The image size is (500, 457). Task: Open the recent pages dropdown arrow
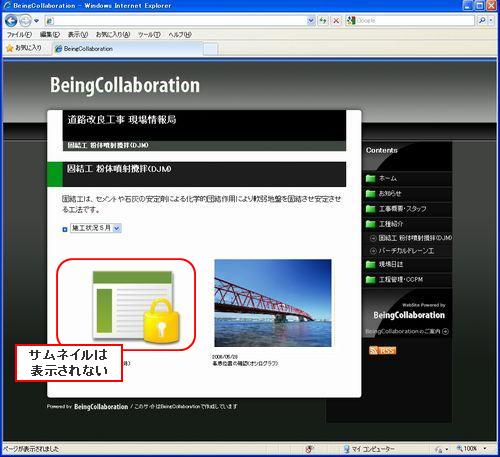[x=36, y=21]
